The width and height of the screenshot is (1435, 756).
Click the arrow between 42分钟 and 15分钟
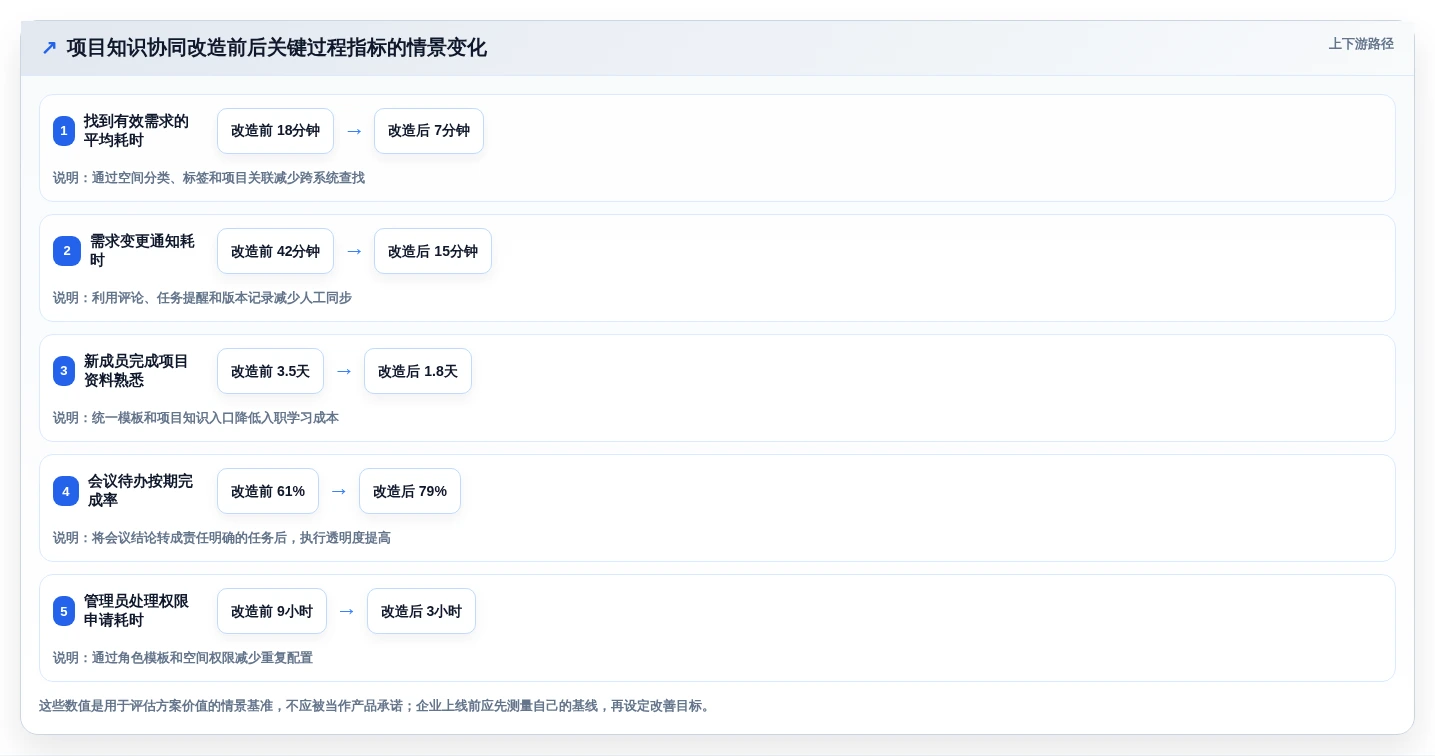tap(354, 251)
